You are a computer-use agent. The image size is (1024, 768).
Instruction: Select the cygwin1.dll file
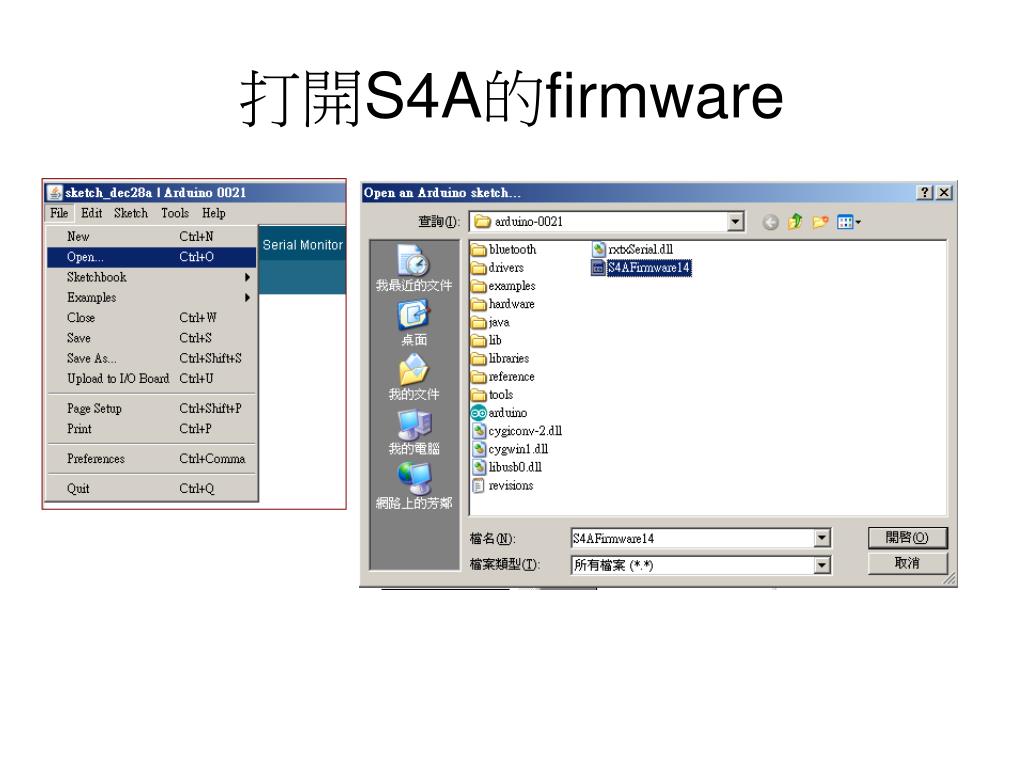(x=510, y=449)
